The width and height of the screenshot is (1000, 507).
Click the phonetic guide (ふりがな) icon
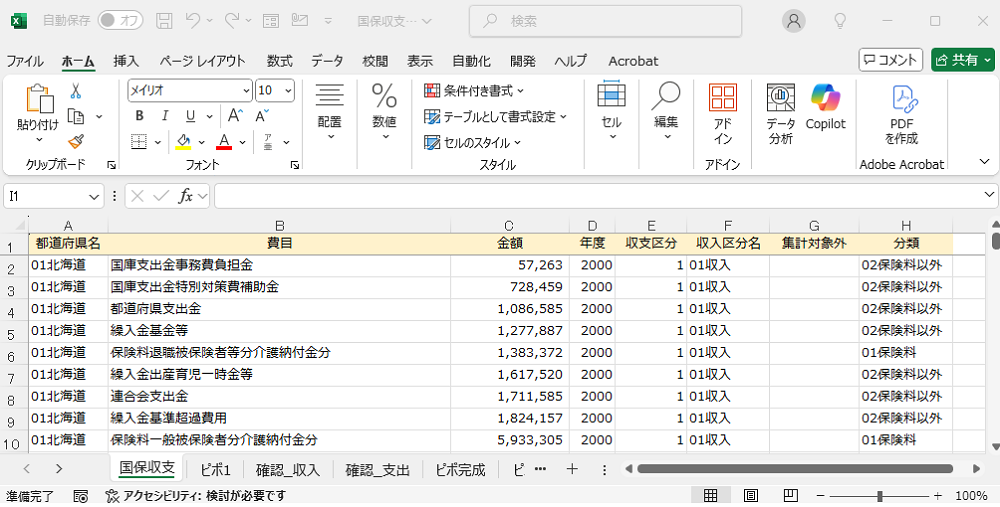268,142
